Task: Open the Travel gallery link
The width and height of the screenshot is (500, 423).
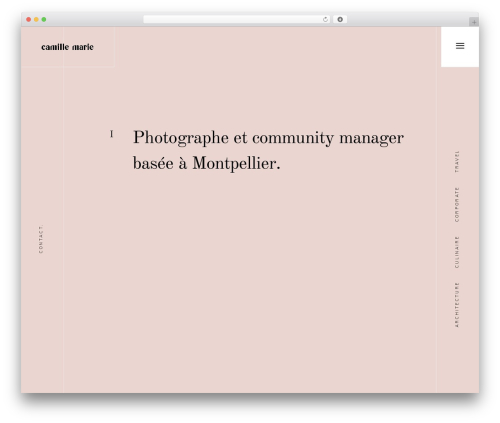Action: [457, 161]
